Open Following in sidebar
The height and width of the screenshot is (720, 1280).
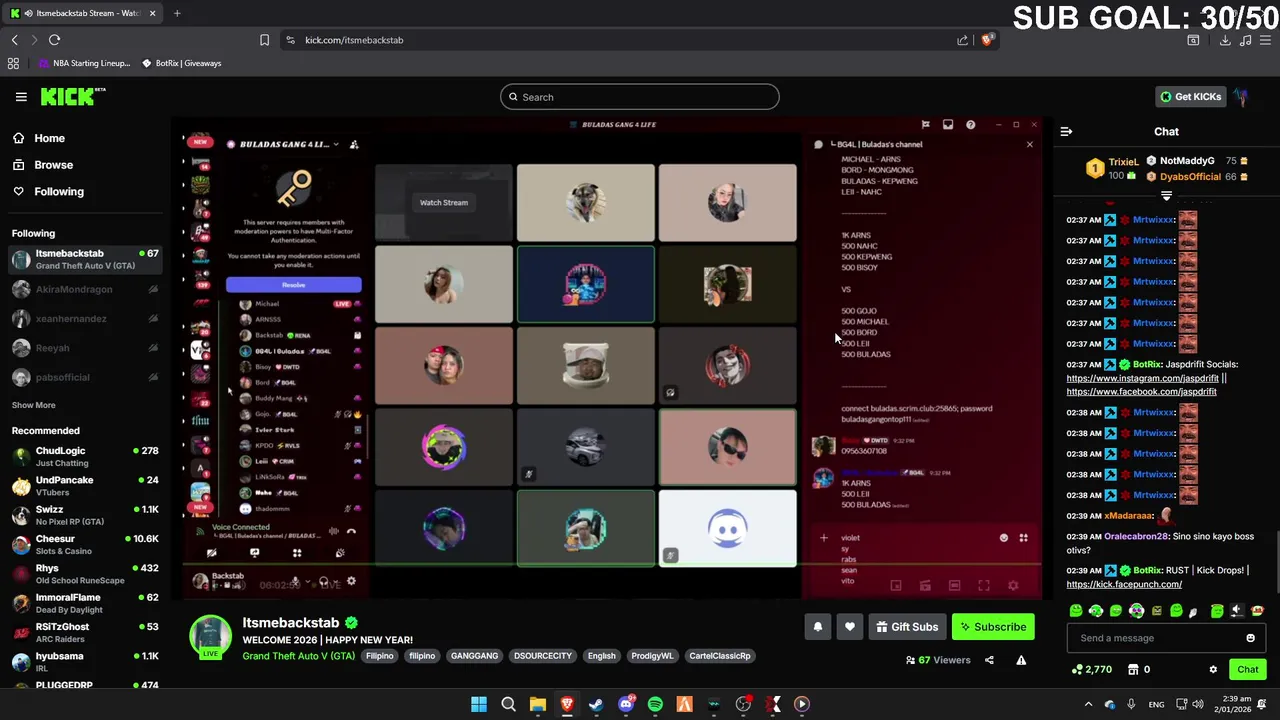pyautogui.click(x=49, y=191)
